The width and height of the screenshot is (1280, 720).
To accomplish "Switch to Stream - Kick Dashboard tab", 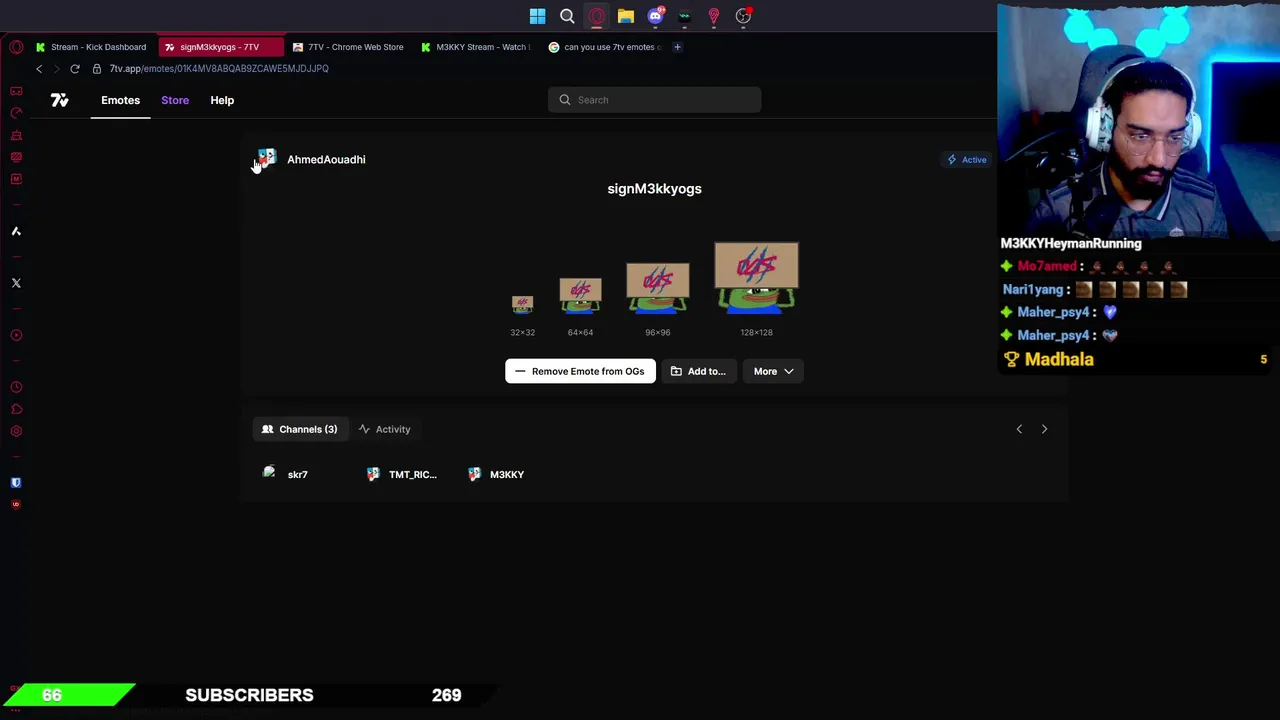I will coord(91,47).
